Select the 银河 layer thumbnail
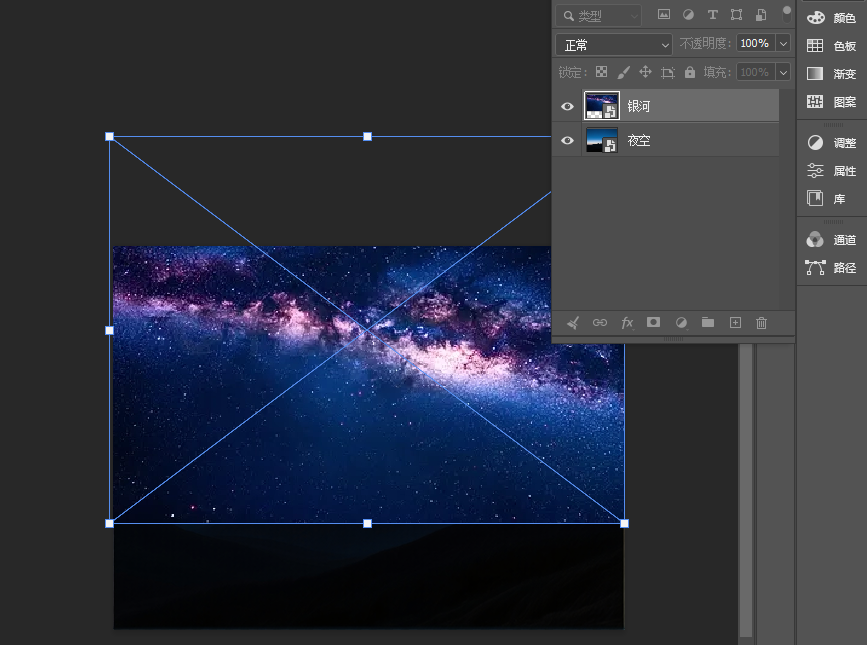This screenshot has height=645, width=867. tap(602, 106)
